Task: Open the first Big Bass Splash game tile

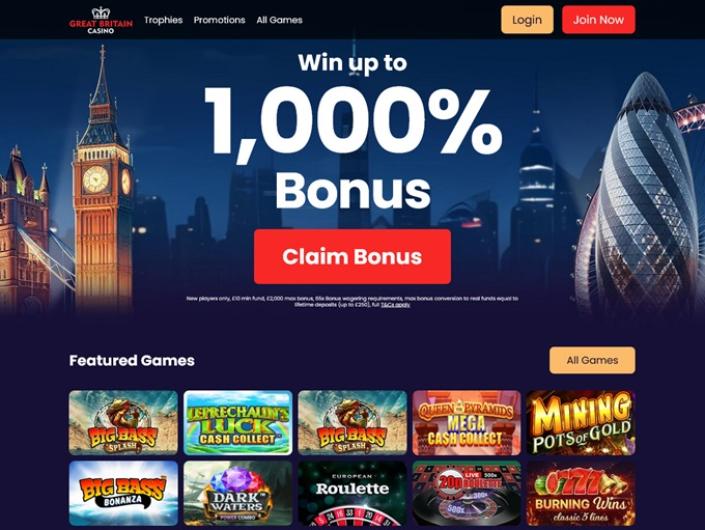Action: coord(124,423)
